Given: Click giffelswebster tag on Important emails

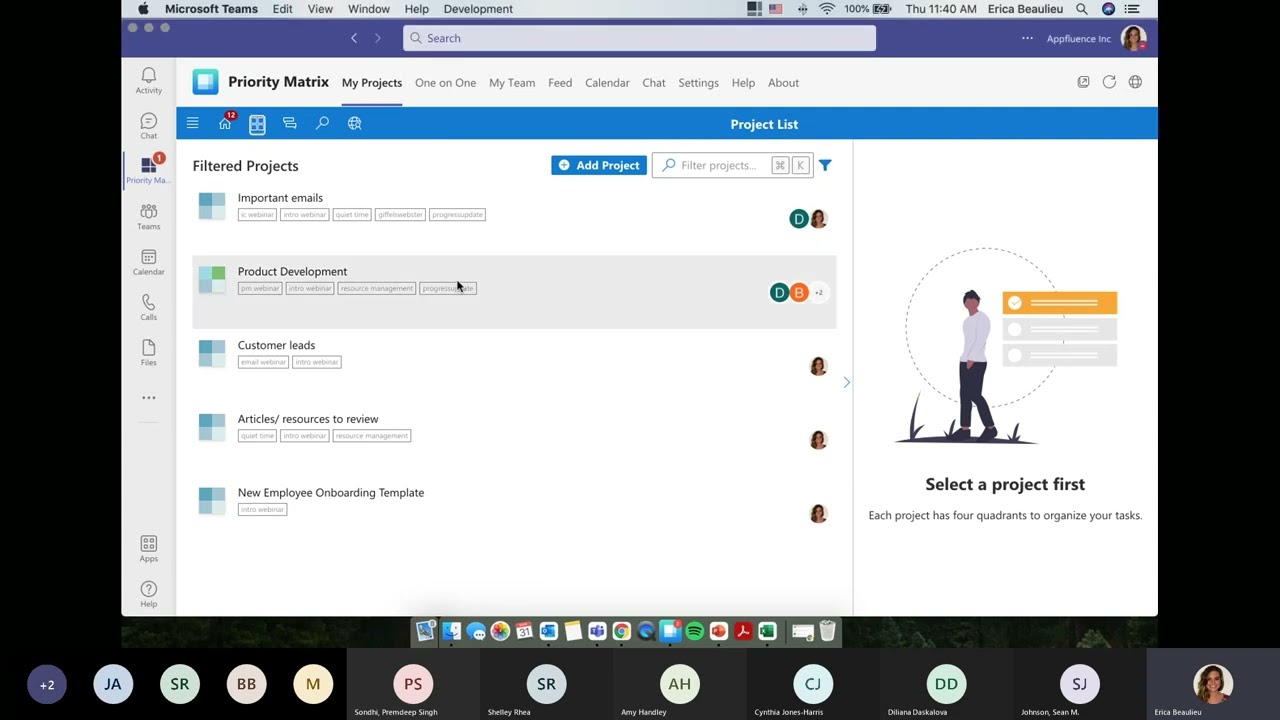Looking at the screenshot, I should click(400, 214).
